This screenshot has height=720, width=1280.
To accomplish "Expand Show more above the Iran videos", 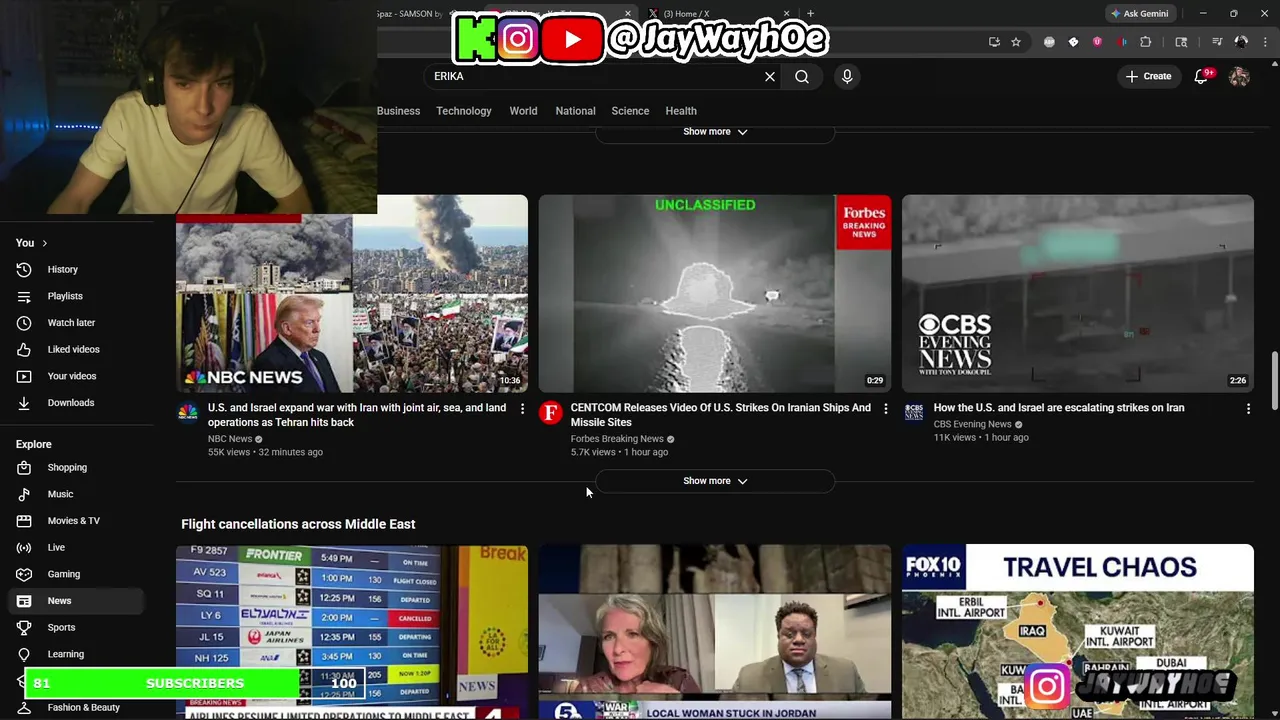I will tap(715, 132).
